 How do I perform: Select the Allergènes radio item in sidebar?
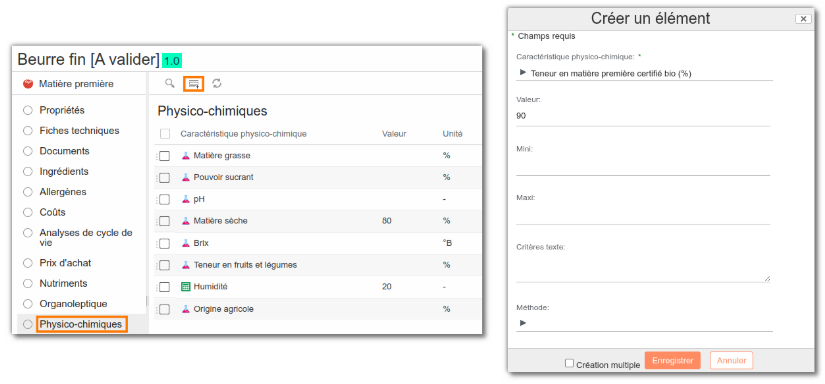point(28,192)
